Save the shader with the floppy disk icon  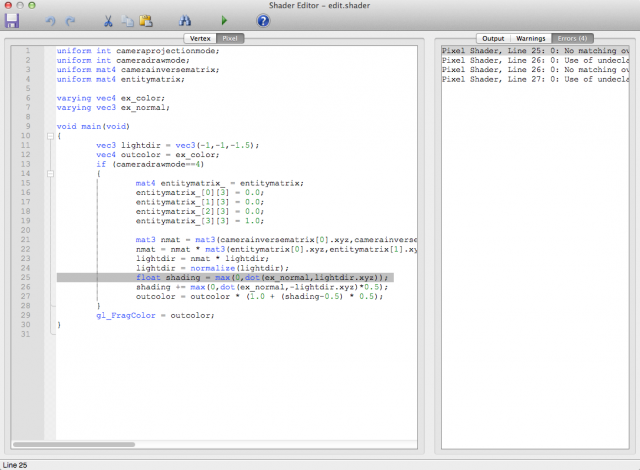coord(12,18)
